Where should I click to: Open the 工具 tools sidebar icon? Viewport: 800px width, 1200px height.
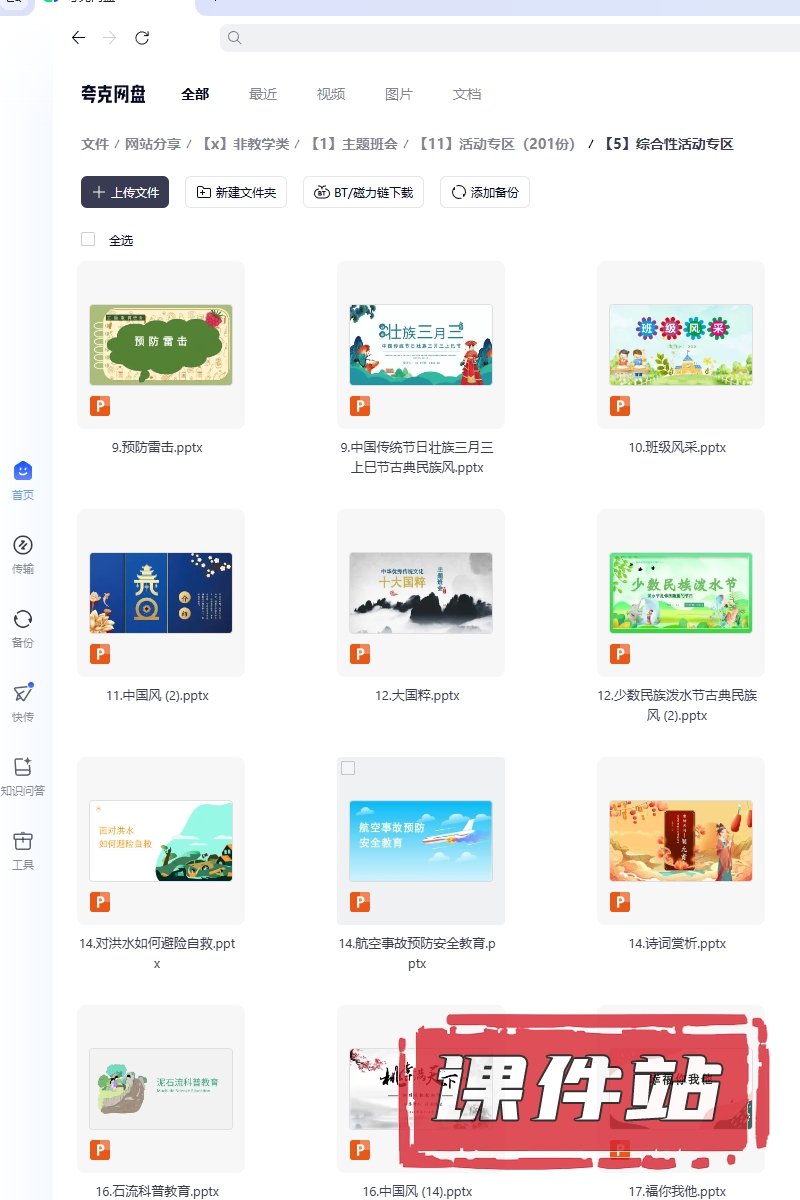(22, 842)
